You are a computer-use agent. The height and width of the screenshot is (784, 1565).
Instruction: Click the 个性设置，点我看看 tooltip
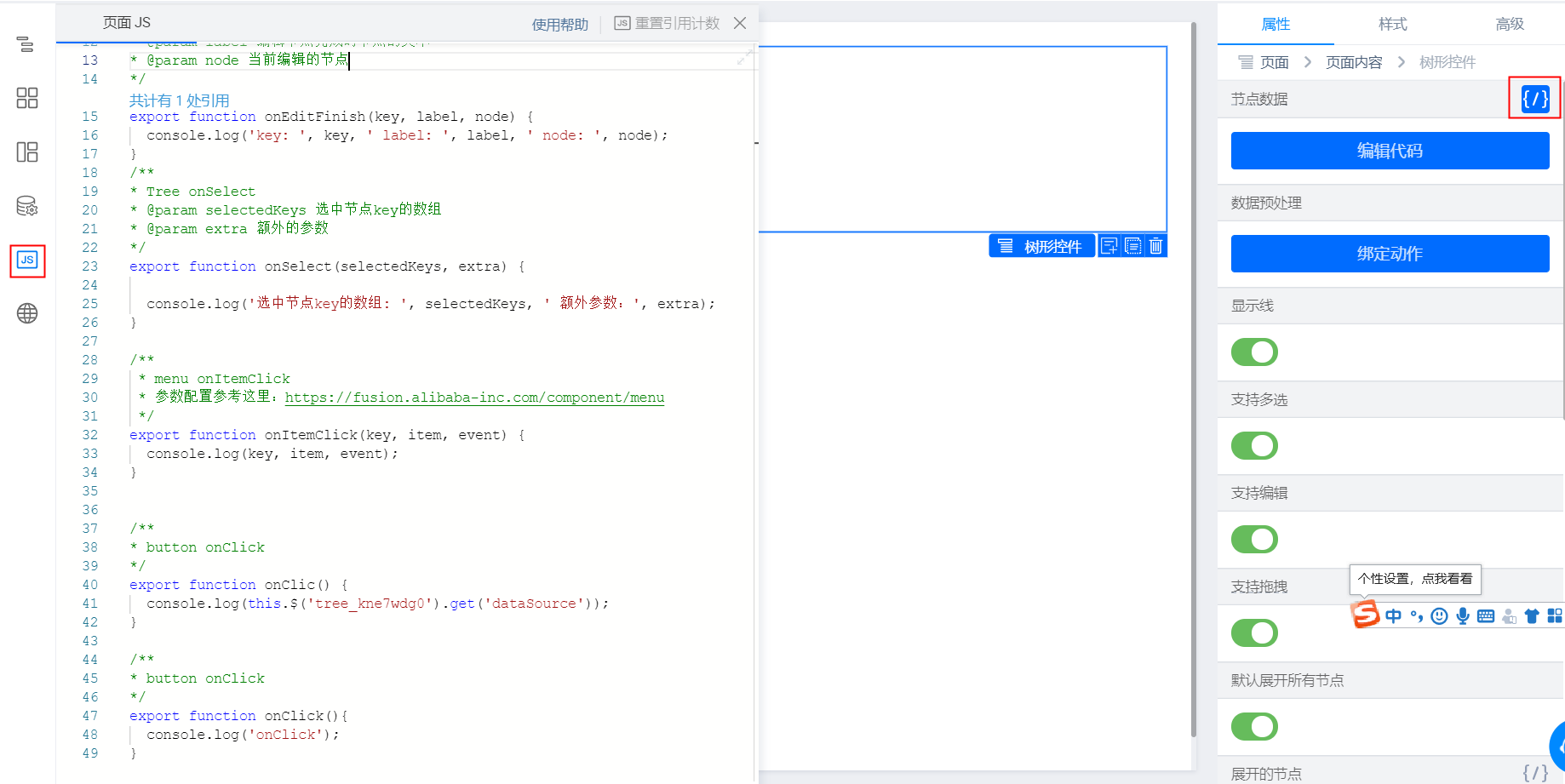1415,579
